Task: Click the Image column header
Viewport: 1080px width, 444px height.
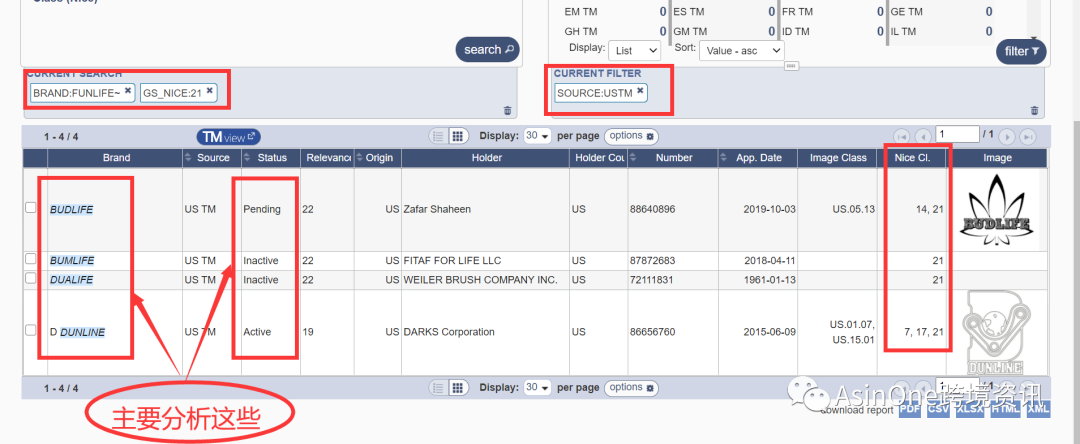Action: (x=997, y=158)
